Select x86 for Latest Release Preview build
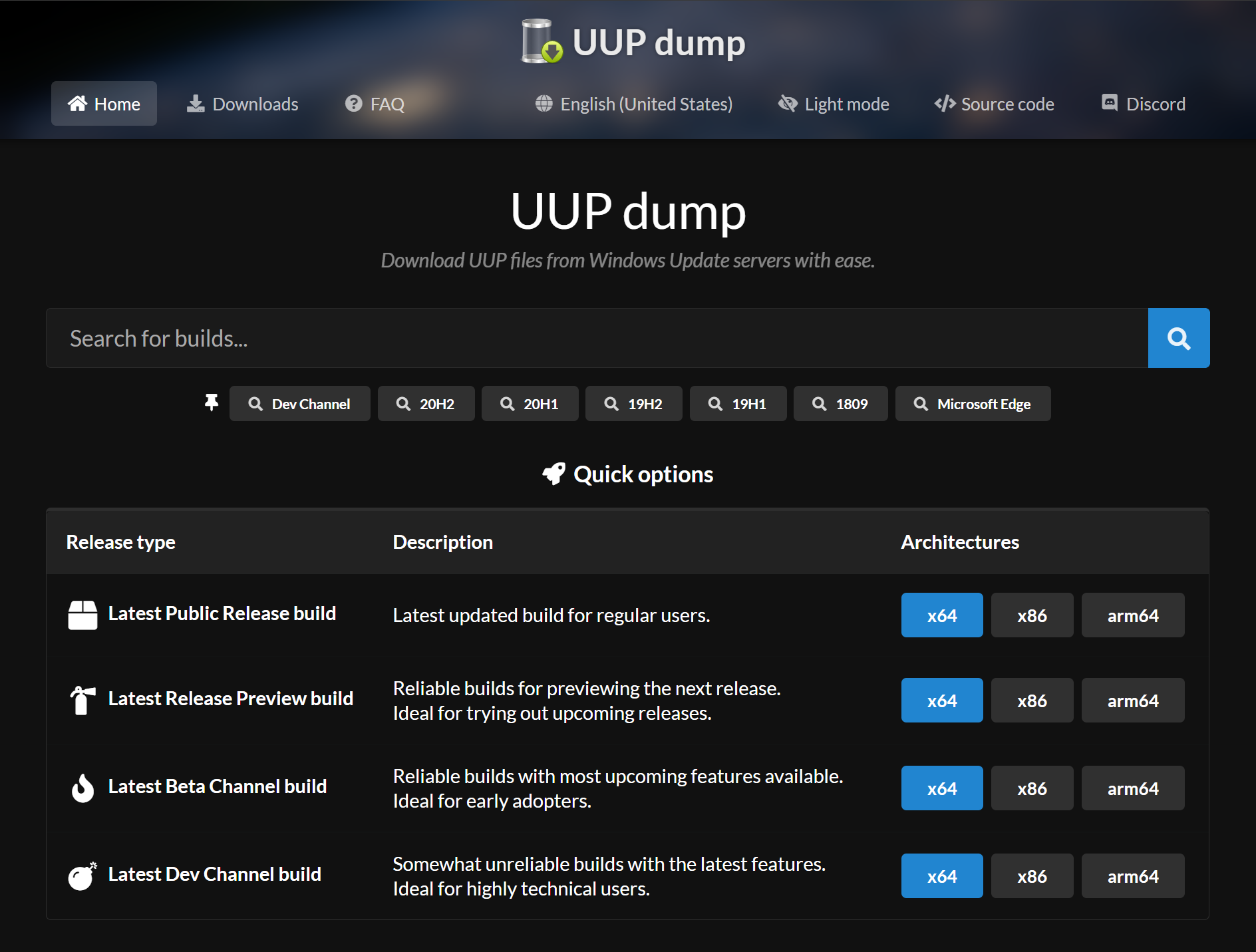Image resolution: width=1256 pixels, height=952 pixels. click(1032, 701)
